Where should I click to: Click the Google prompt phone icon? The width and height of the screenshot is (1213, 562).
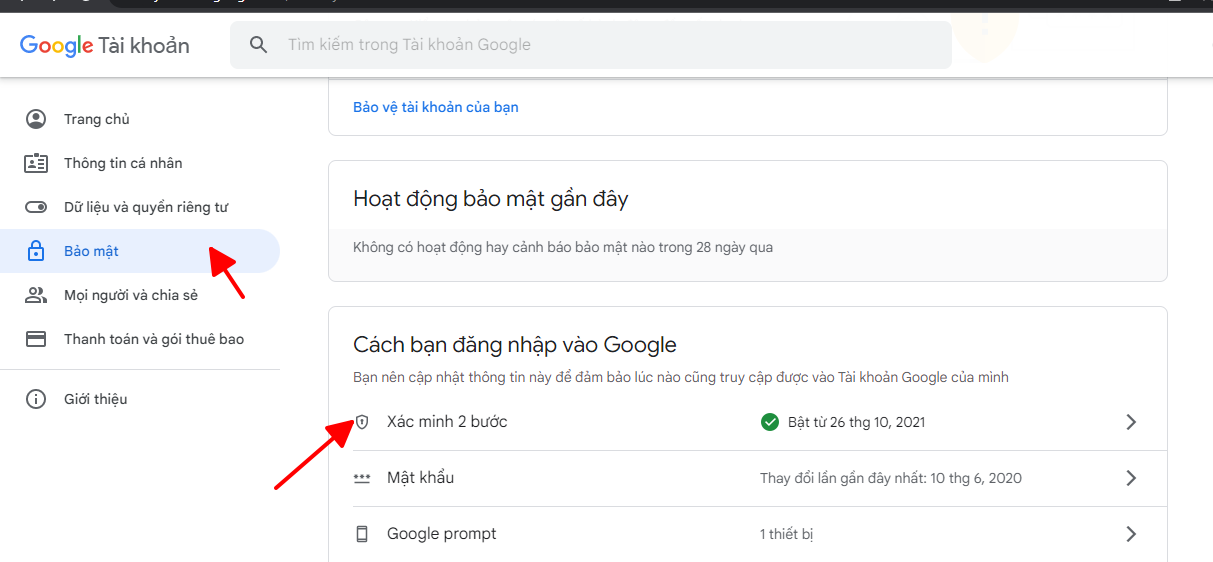(x=362, y=534)
